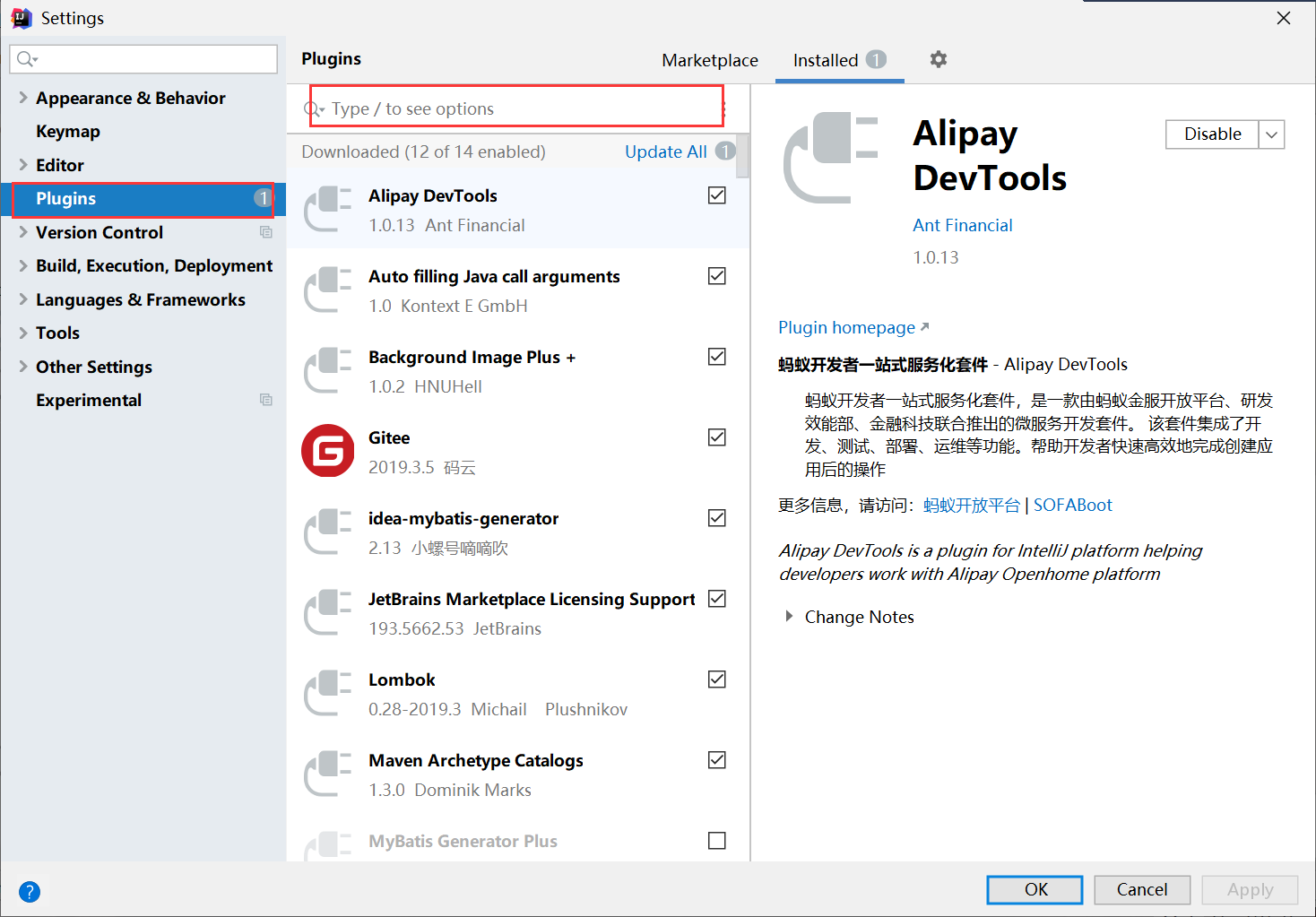Expand Other Settings node

[x=23, y=367]
